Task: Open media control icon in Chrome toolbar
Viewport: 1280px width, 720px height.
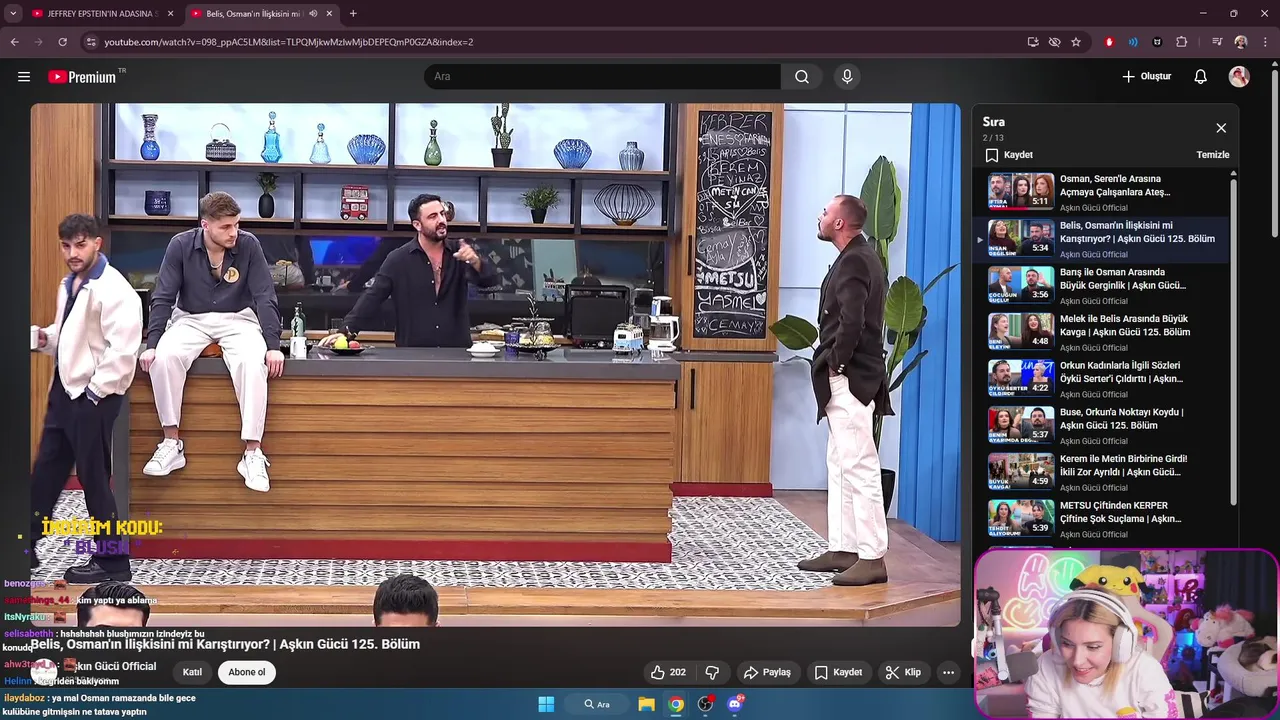Action: (x=1217, y=42)
